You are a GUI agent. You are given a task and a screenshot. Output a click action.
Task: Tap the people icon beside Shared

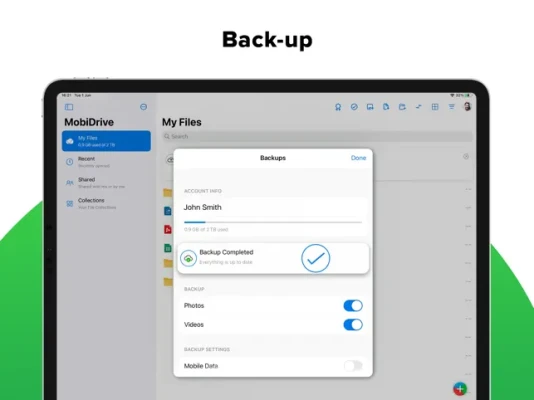pos(69,183)
